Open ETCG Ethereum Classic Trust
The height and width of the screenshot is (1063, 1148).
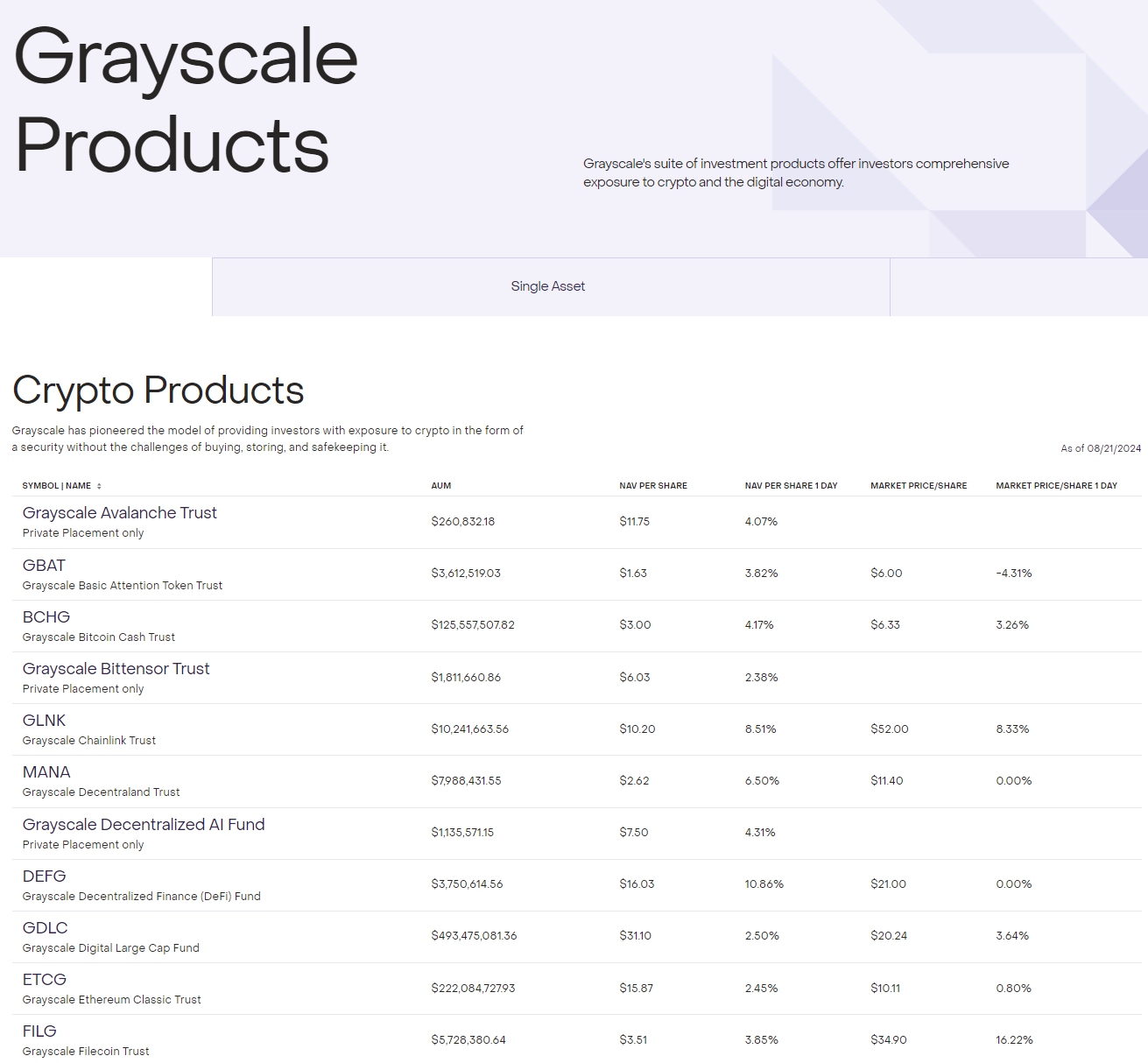tap(44, 979)
